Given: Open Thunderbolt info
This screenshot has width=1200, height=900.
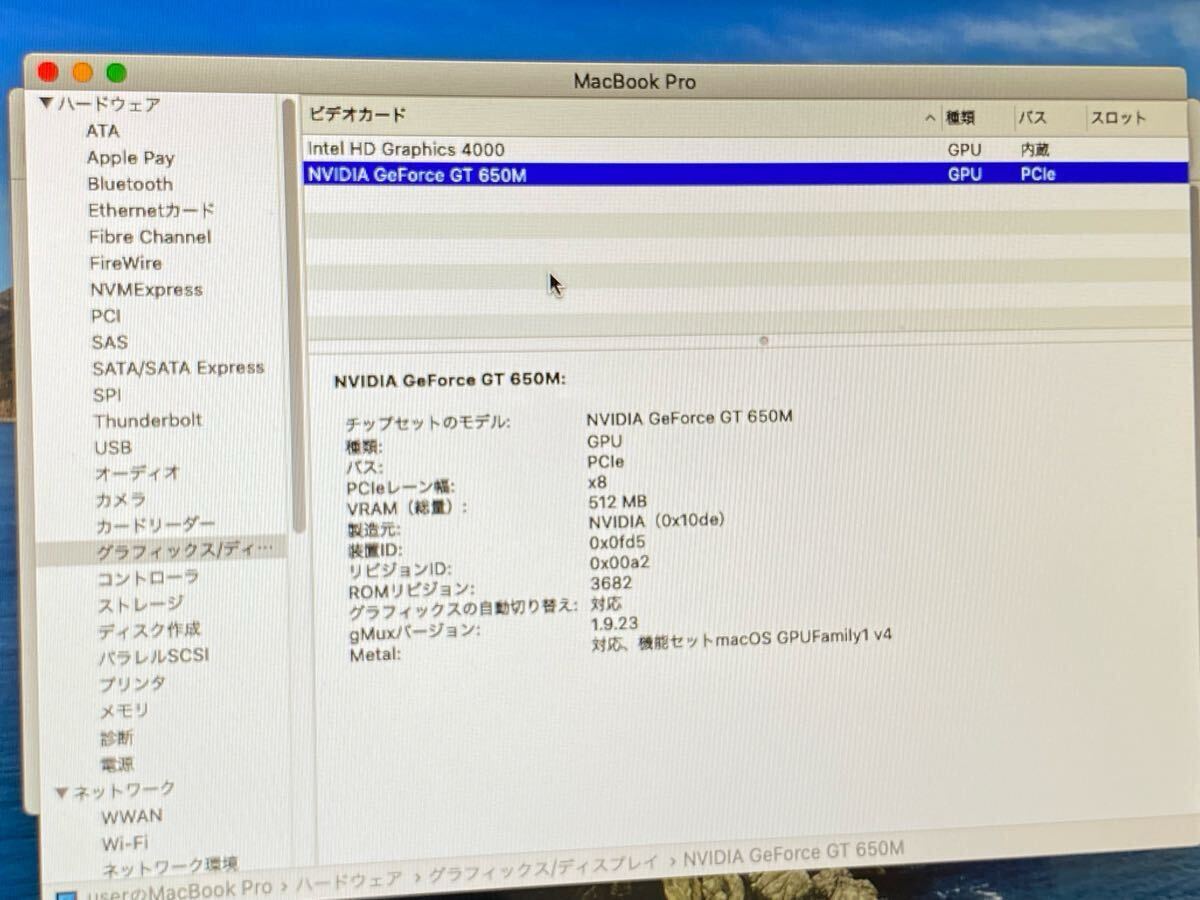Looking at the screenshot, I should (148, 421).
